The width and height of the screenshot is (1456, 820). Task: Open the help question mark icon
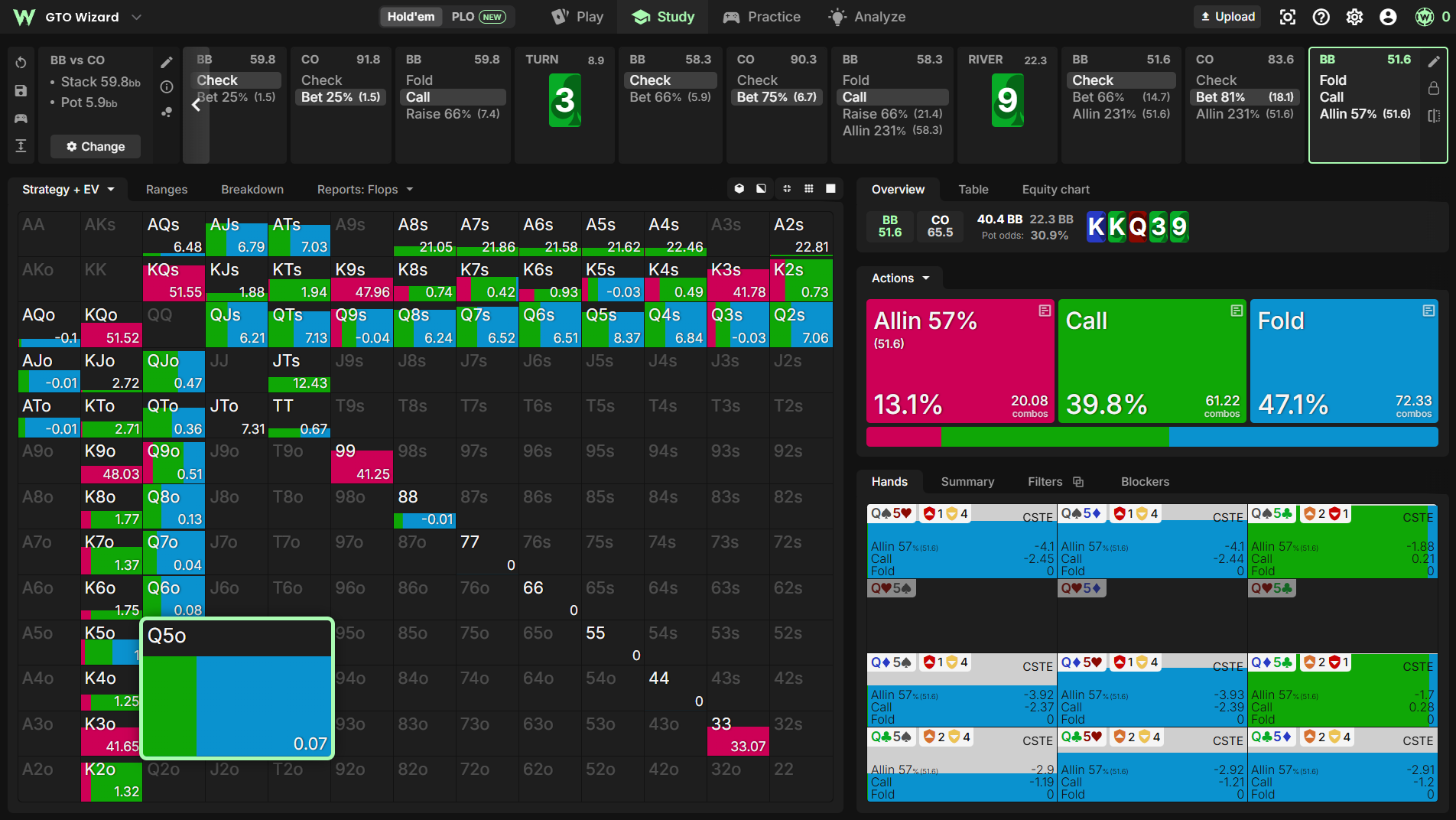tap(1321, 17)
